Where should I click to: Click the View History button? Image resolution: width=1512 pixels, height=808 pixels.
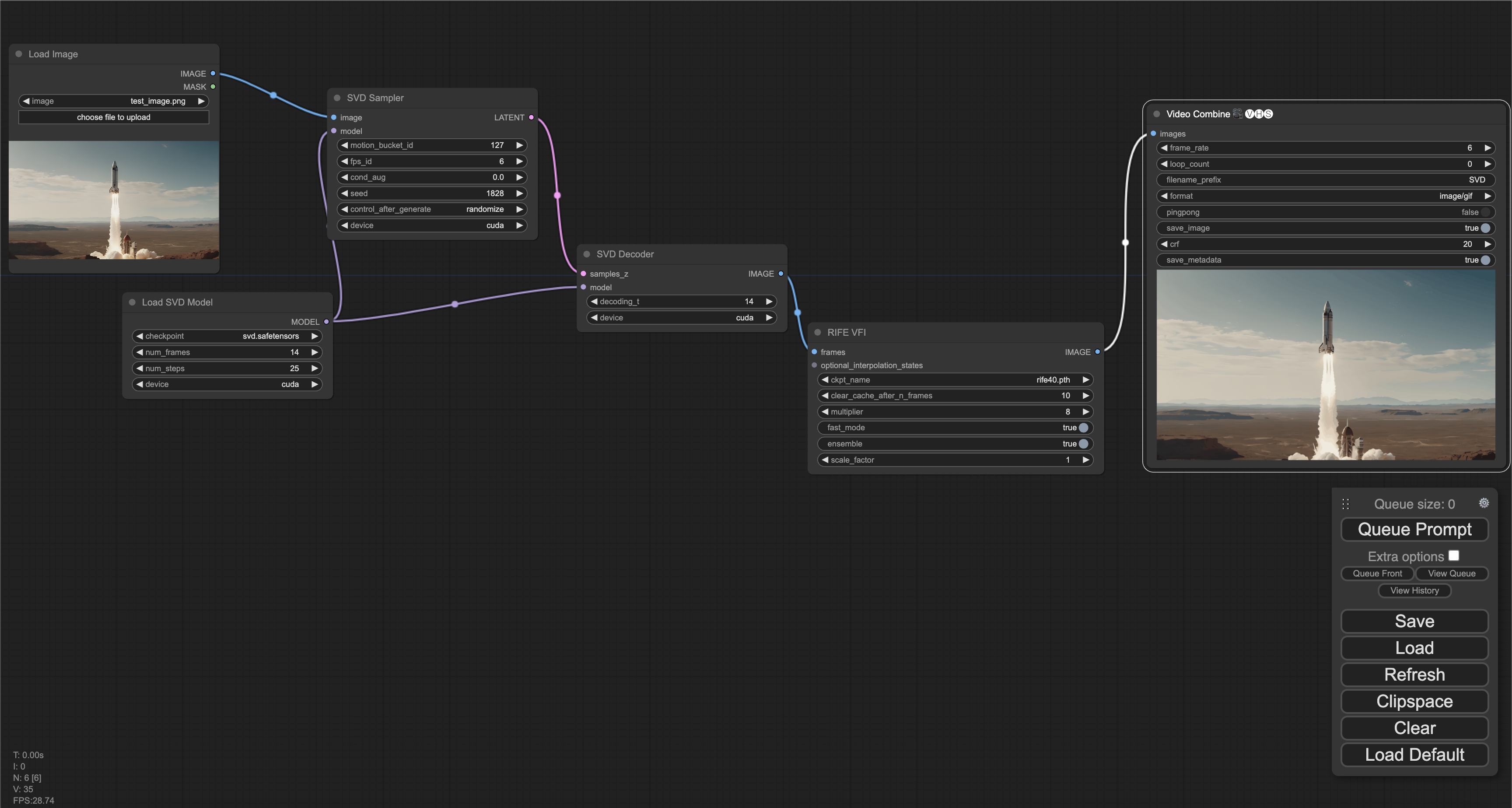pos(1414,591)
